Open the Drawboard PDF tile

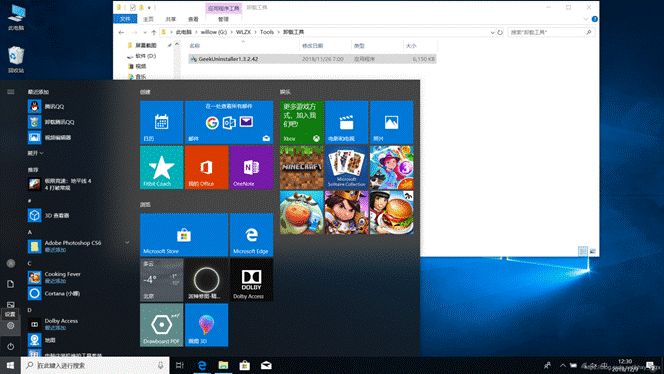(161, 325)
